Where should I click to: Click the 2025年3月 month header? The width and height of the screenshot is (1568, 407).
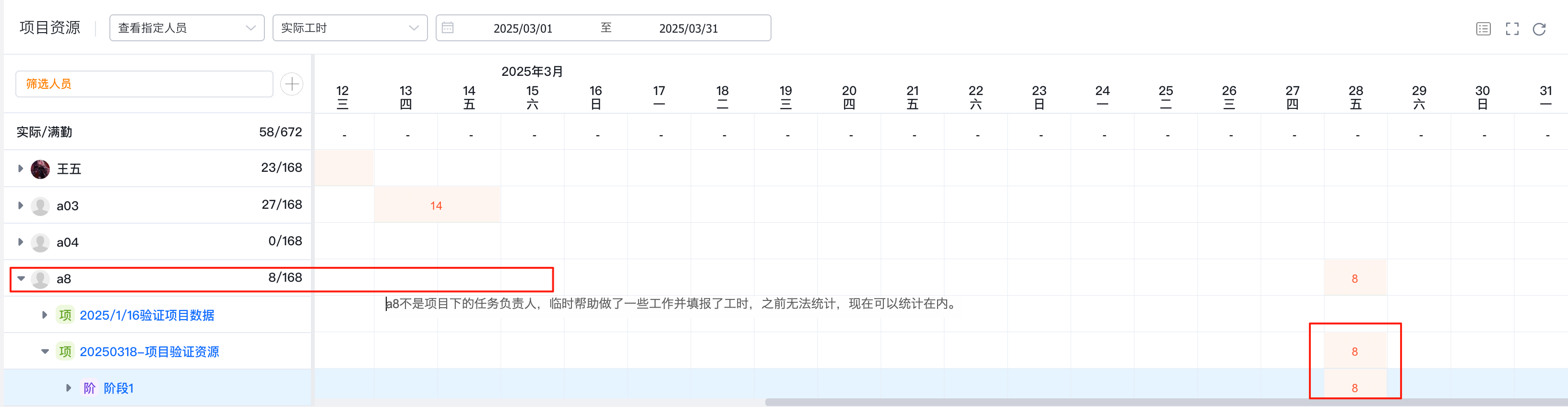click(x=532, y=72)
